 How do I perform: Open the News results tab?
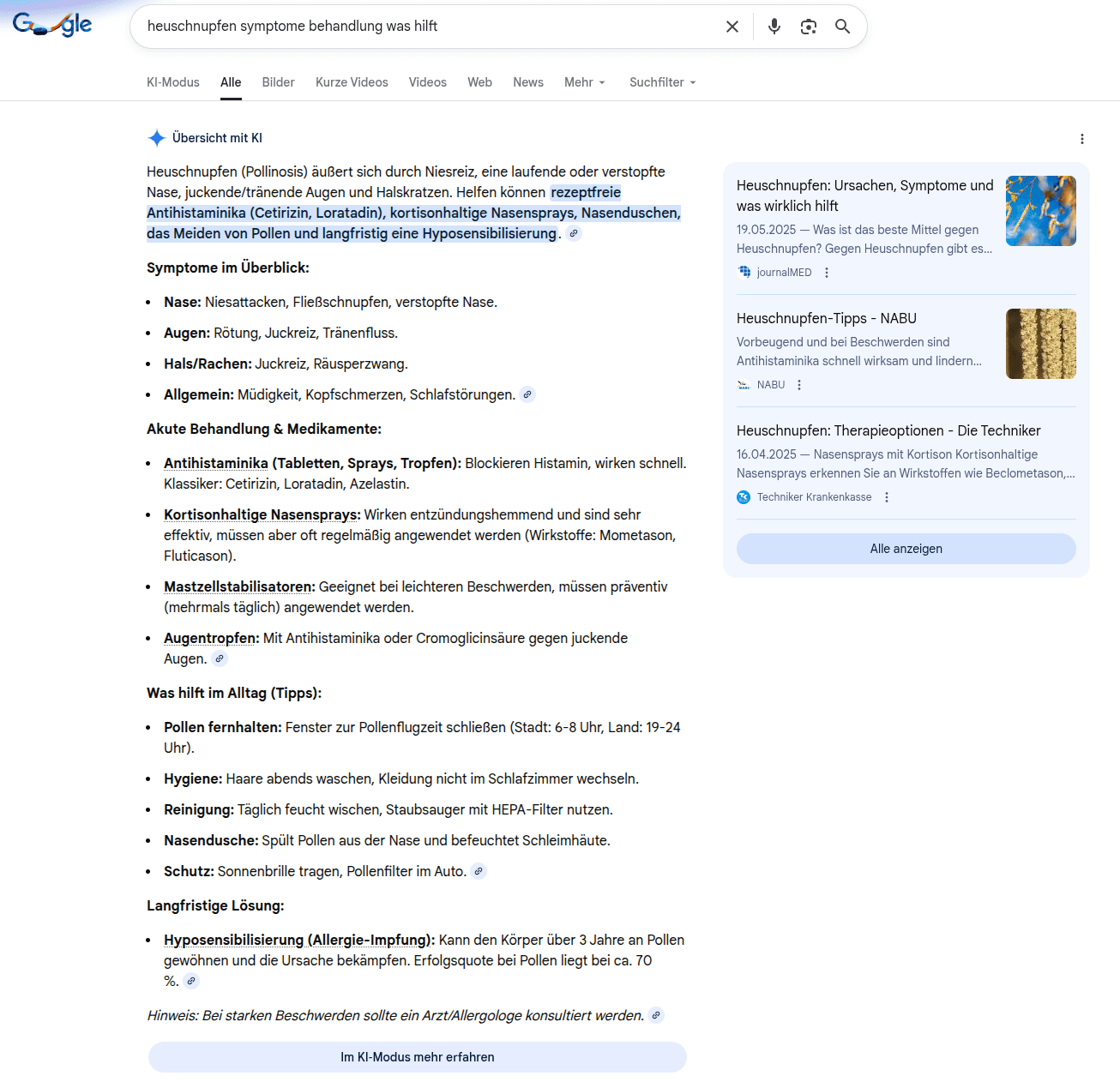point(528,82)
